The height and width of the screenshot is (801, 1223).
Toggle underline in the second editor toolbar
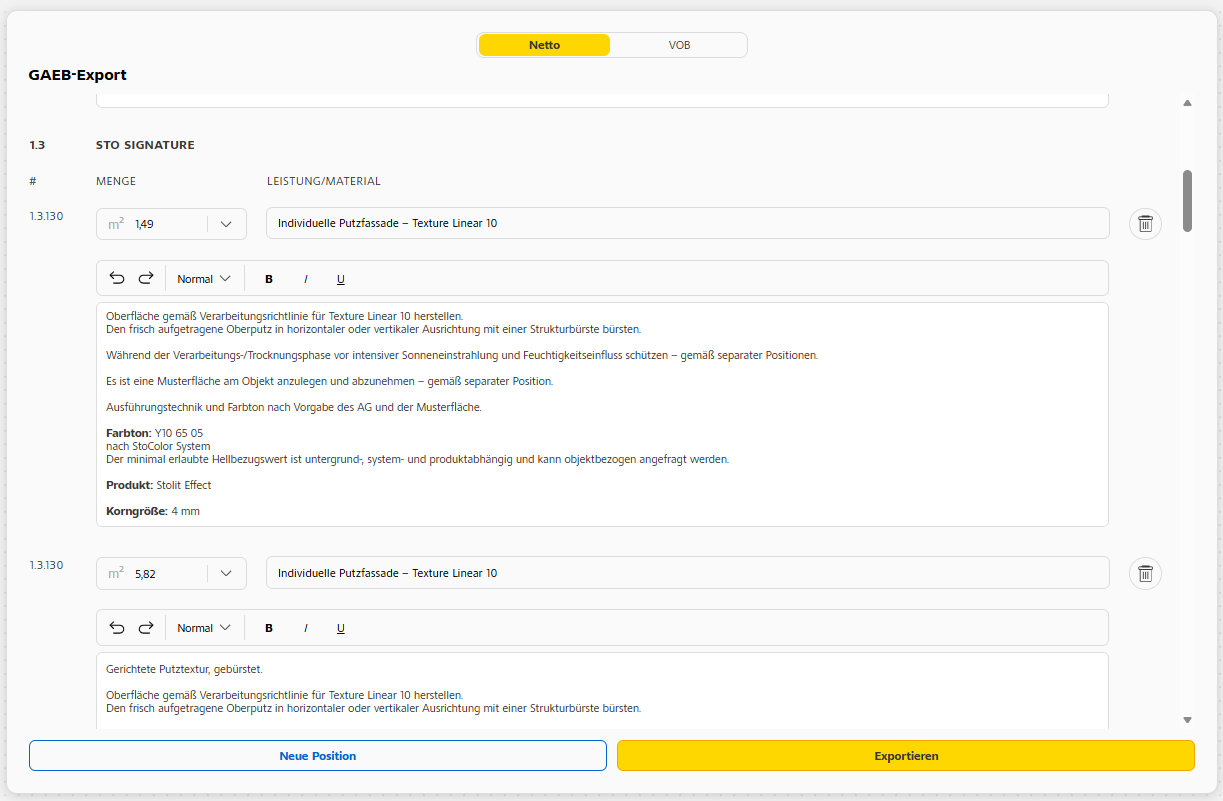341,628
